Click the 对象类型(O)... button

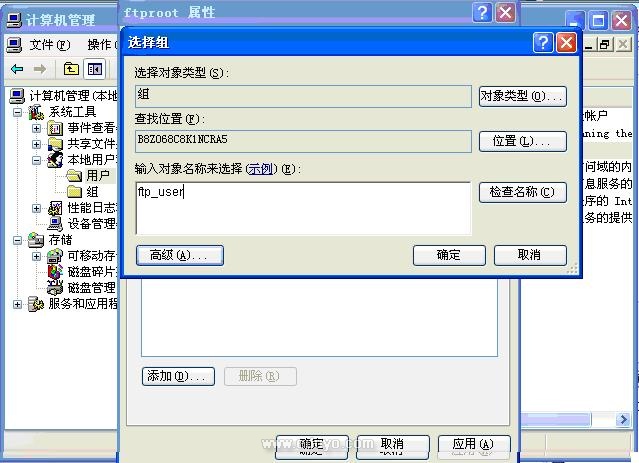pos(522,96)
